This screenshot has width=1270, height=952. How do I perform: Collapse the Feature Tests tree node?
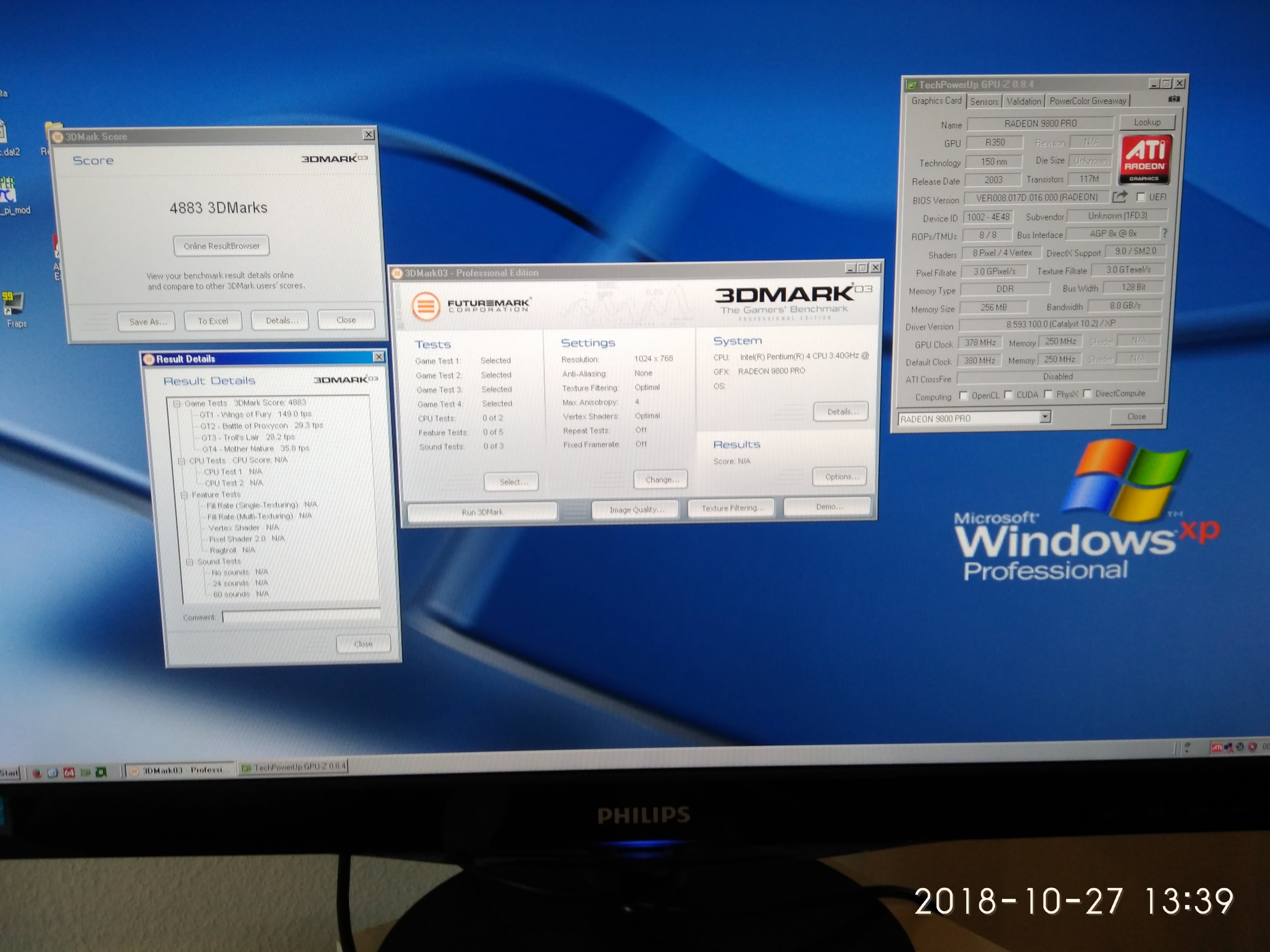coord(184,495)
